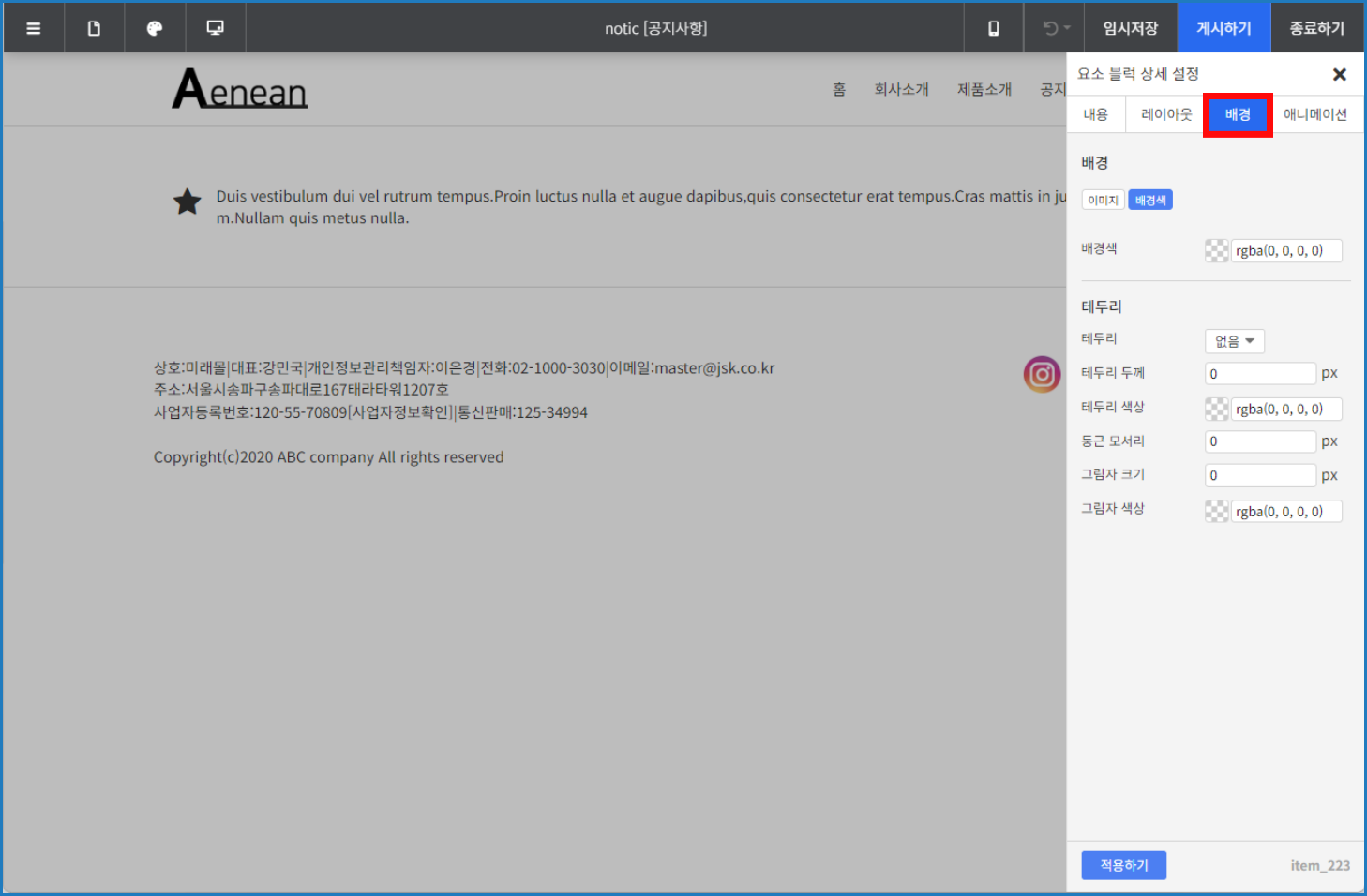The image size is (1367, 896).
Task: Expand options next to the redo control
Action: pos(1066,28)
